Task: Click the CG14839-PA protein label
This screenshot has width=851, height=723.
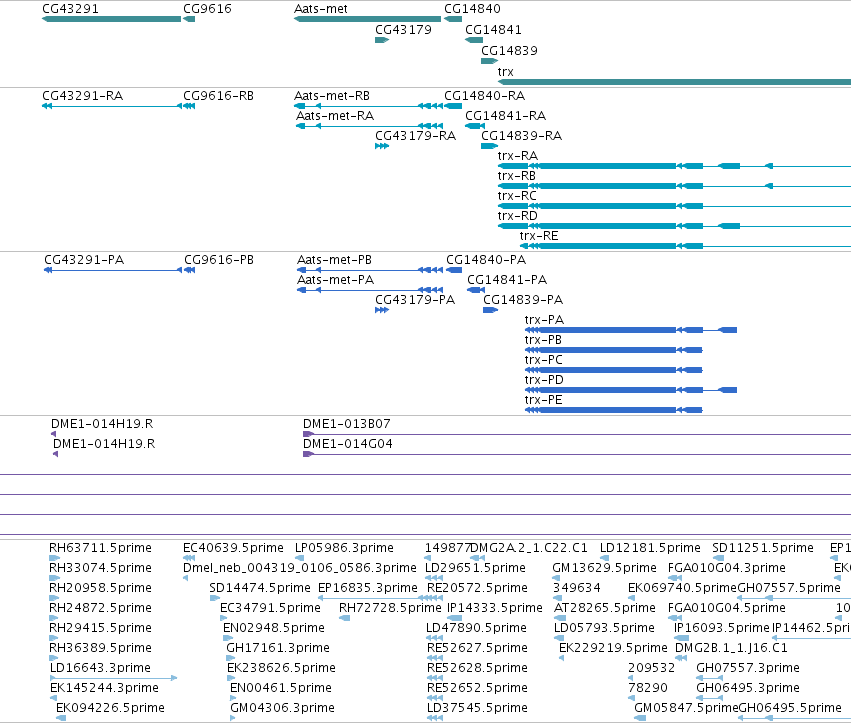Action: (523, 300)
